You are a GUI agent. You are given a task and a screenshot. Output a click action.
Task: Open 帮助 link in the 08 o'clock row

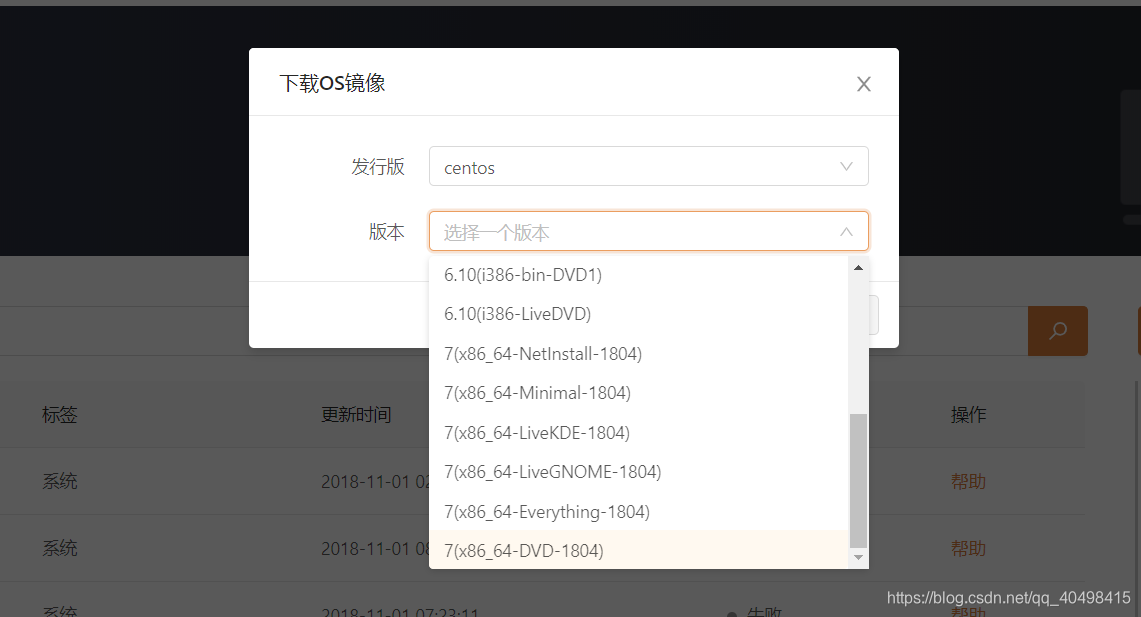(968, 549)
